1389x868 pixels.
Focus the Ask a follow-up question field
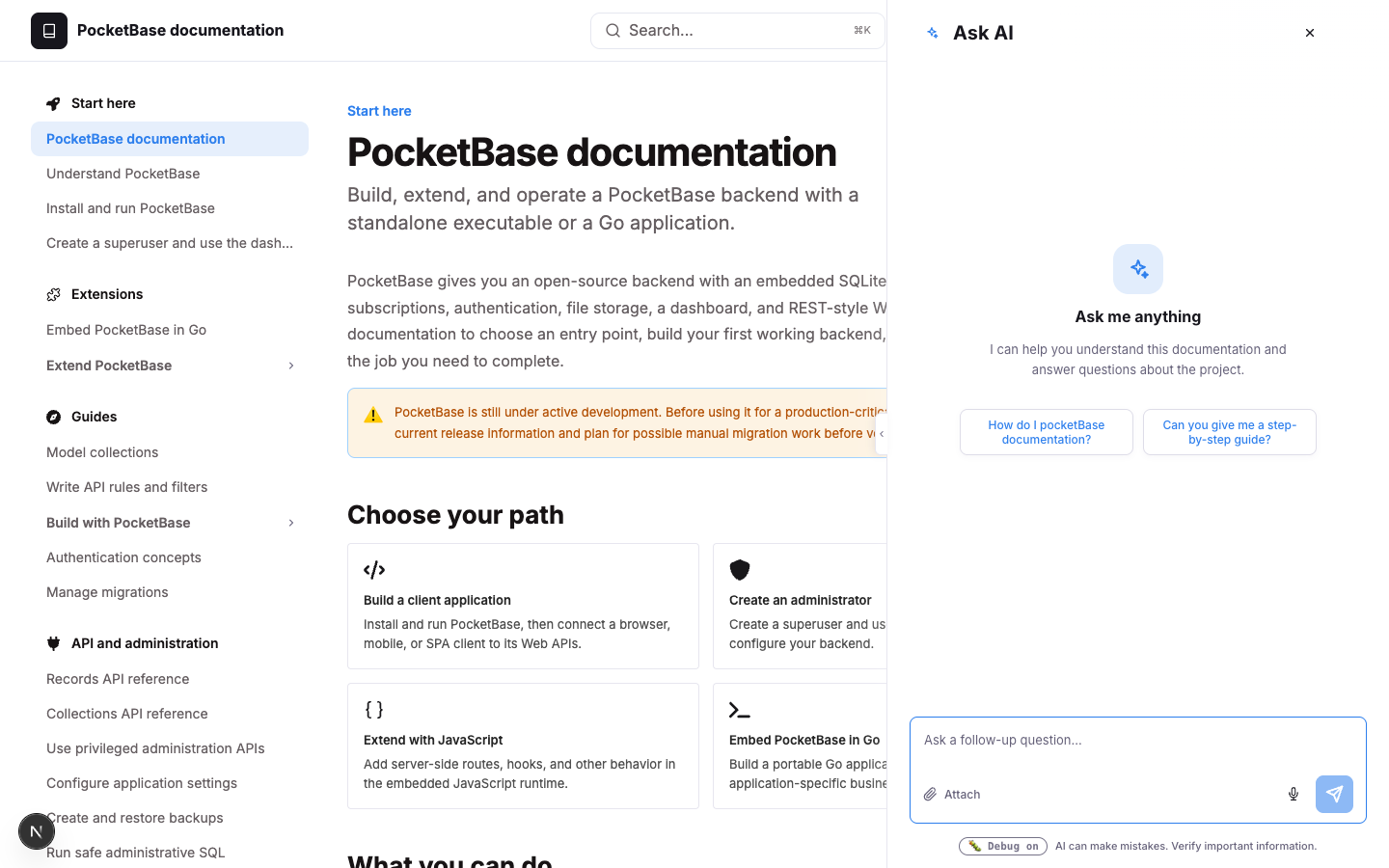[x=1138, y=741]
